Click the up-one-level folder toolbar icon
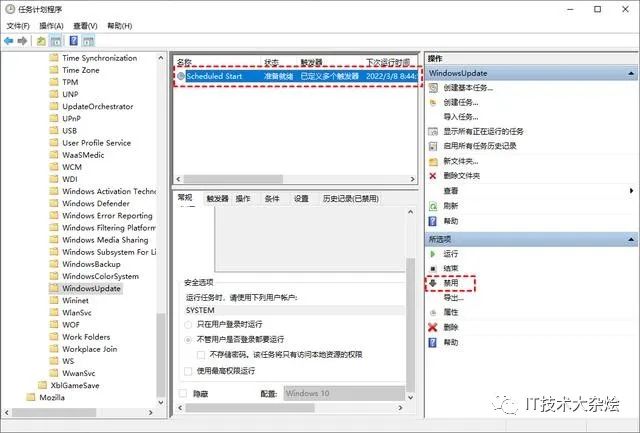 click(x=41, y=41)
